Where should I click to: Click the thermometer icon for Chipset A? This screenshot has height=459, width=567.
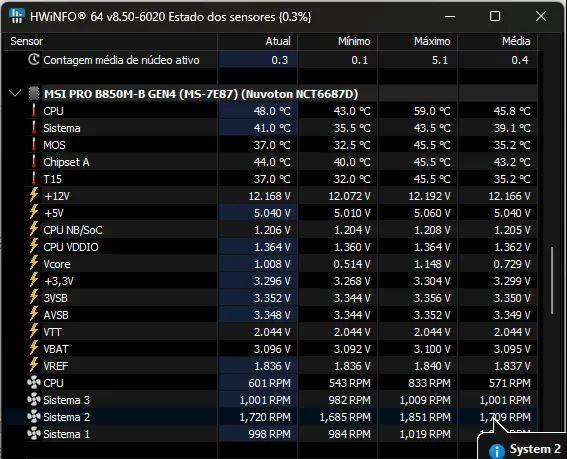point(34,162)
